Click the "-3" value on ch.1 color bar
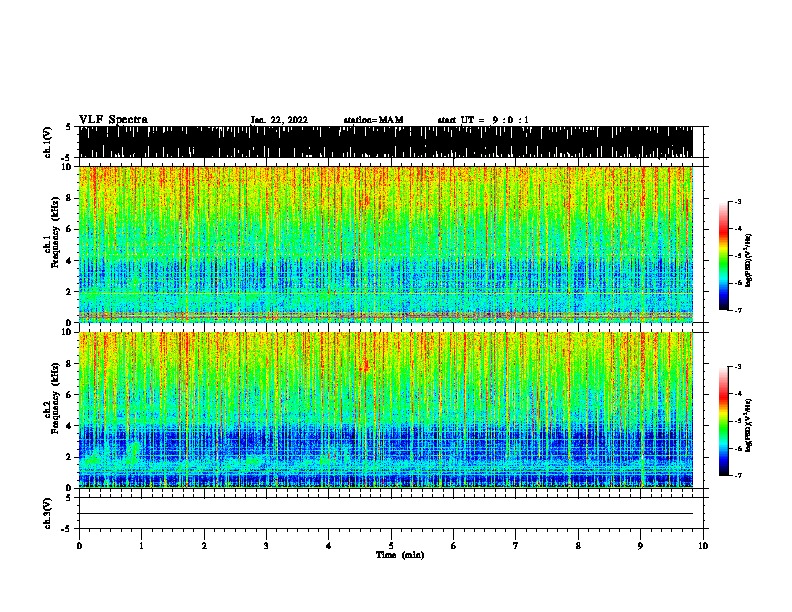Viewport: 792px width, 612px height. (x=737, y=202)
